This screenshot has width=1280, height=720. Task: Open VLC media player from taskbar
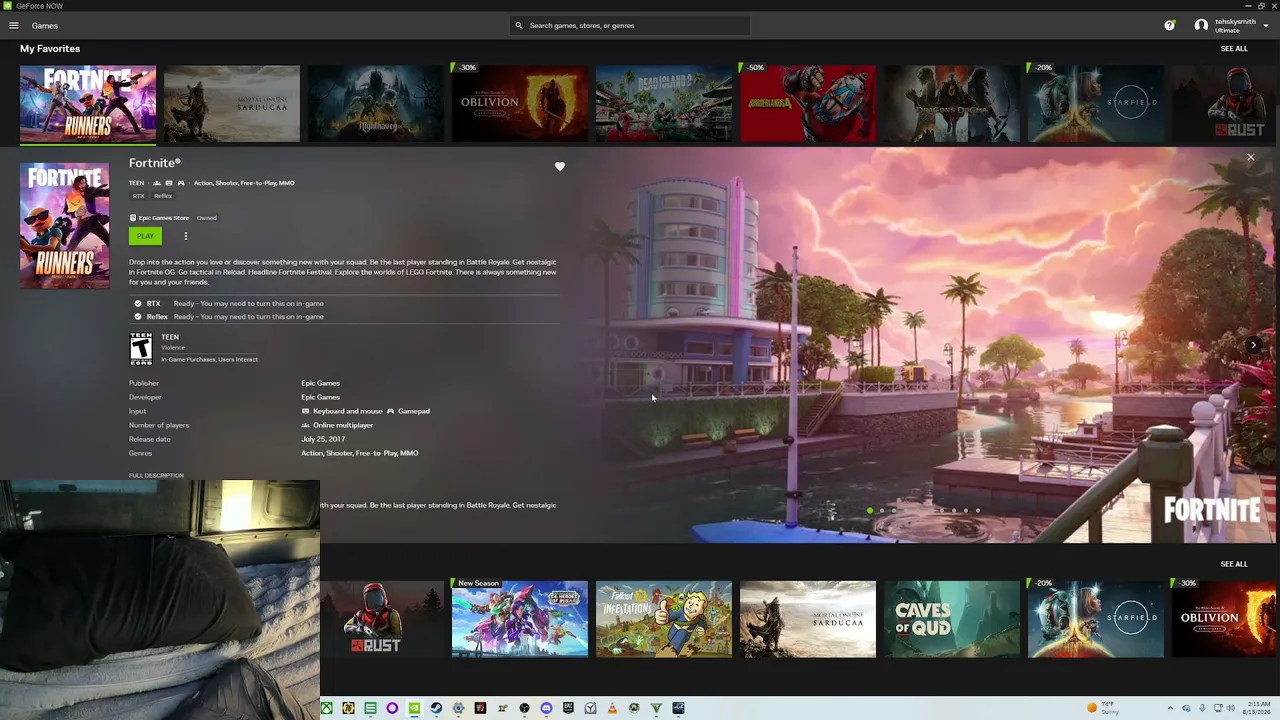click(612, 708)
